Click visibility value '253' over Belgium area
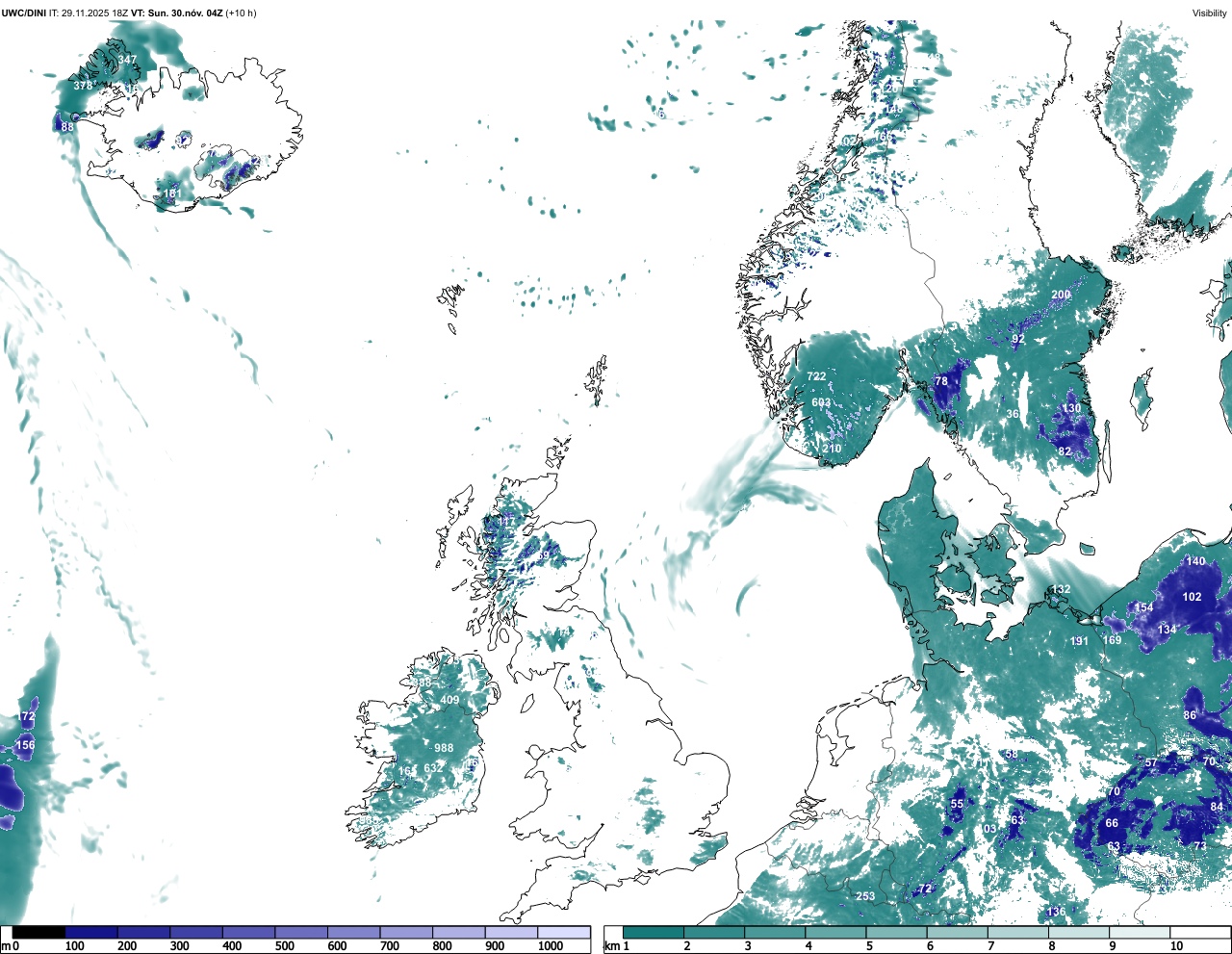Screen dimensions: 1232x954 [x=865, y=896]
